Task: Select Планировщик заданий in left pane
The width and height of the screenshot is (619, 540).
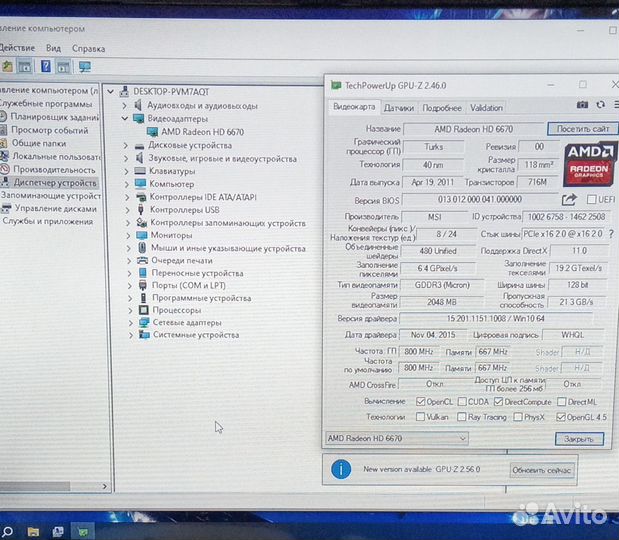Action: pos(54,117)
